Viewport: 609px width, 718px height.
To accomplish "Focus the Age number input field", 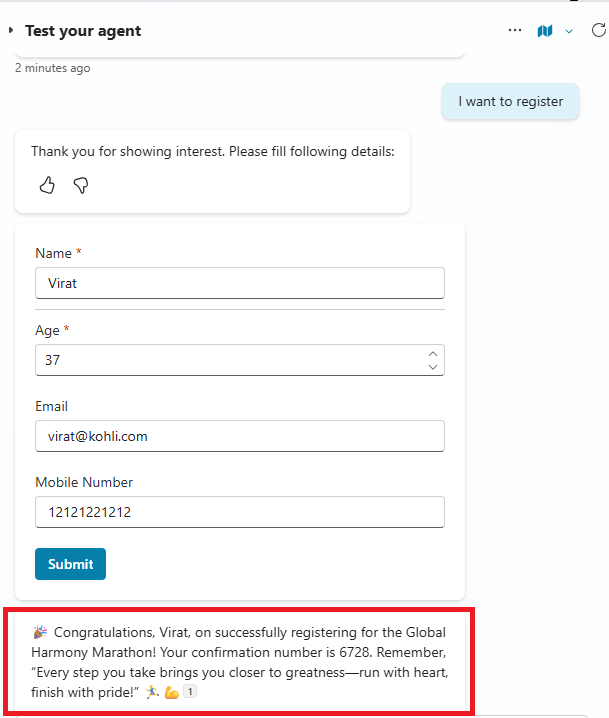I will 225,360.
